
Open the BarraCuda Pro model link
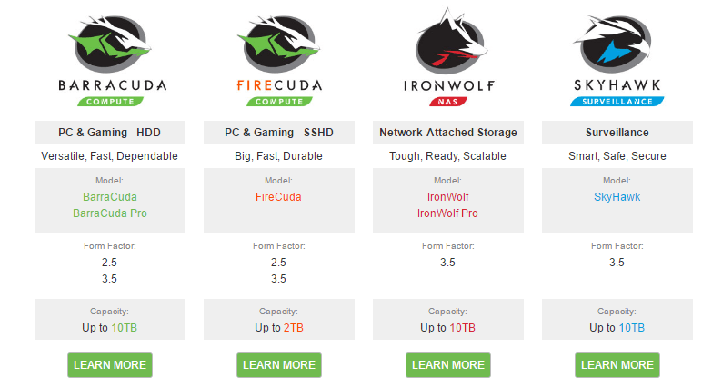[x=110, y=213]
